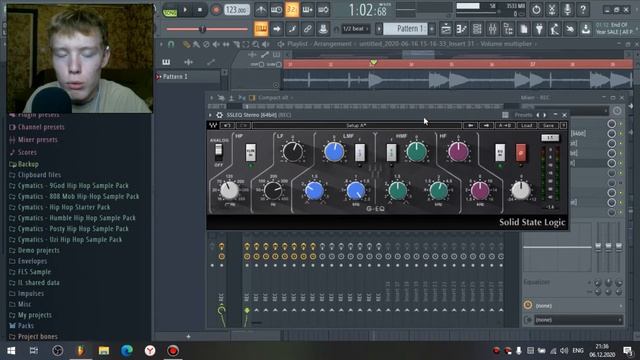Click the play button in transport

click(x=185, y=9)
